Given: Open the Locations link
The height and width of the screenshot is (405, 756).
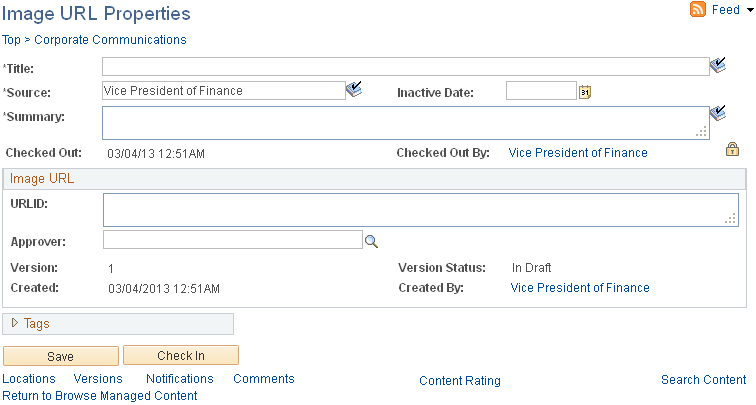Looking at the screenshot, I should (x=29, y=379).
